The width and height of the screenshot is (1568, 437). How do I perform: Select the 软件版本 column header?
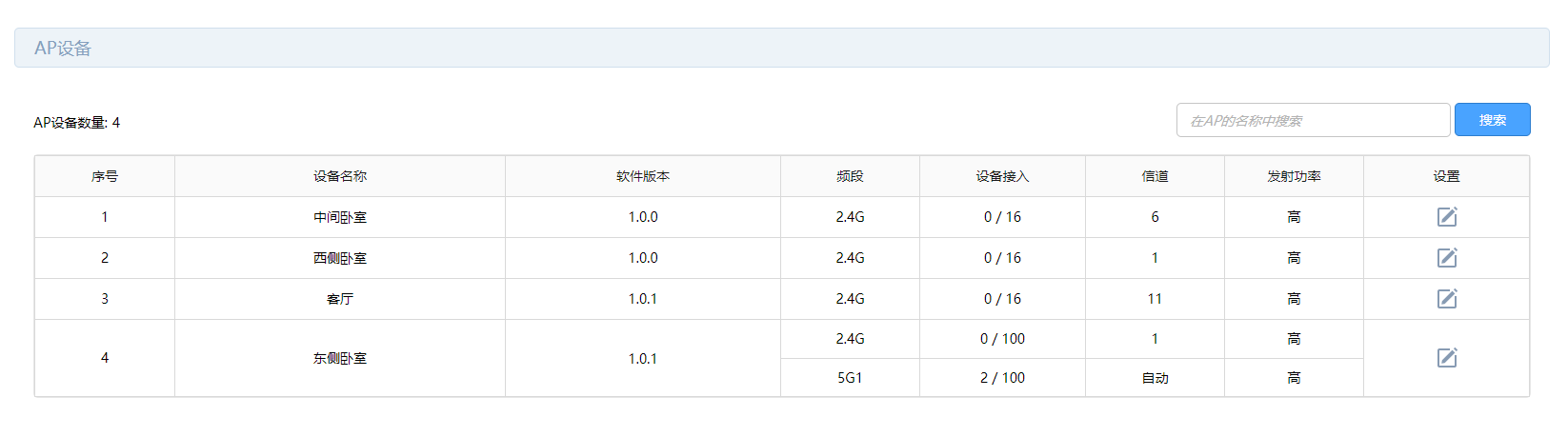[x=643, y=176]
